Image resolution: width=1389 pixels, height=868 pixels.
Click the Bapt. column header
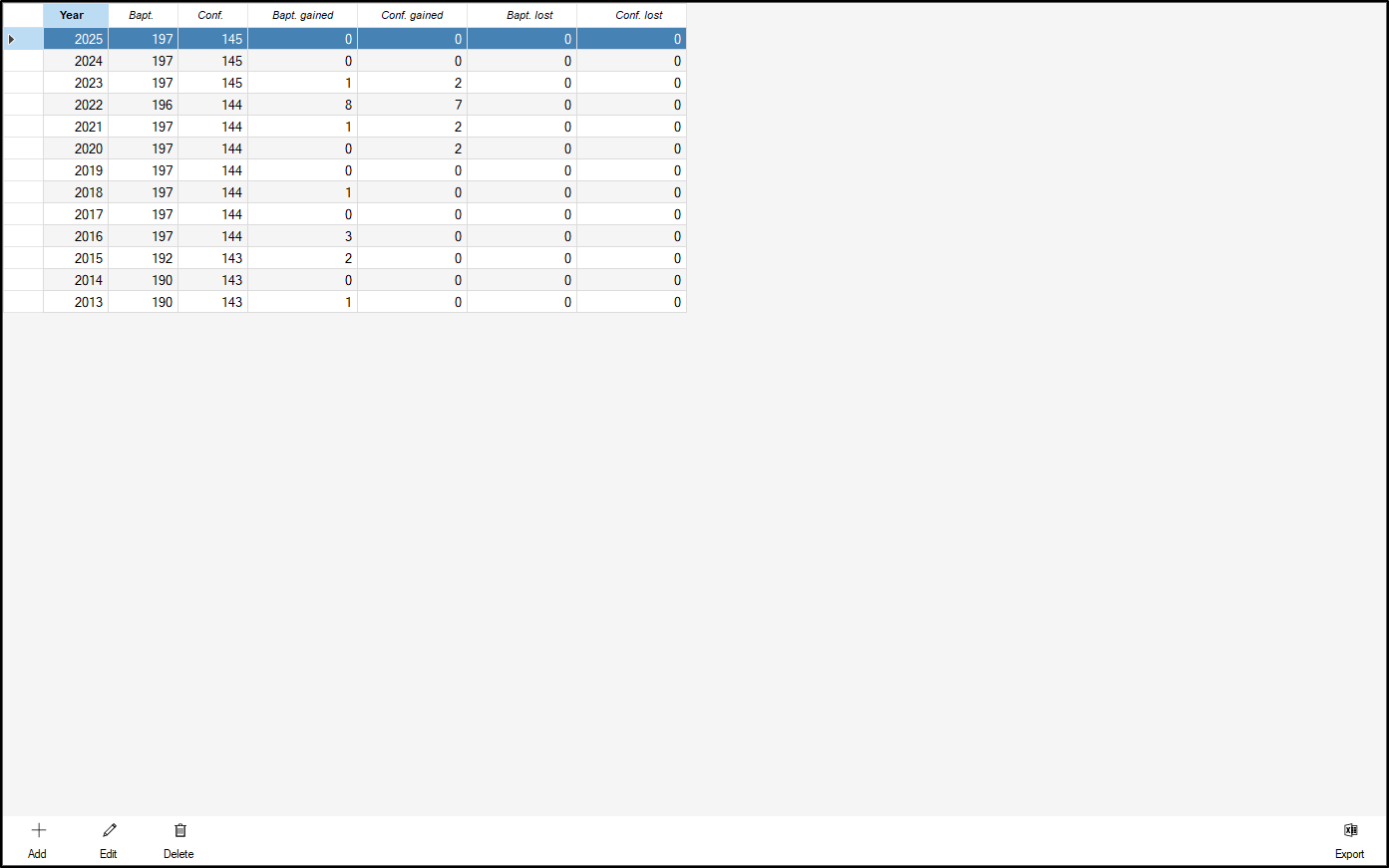tap(142, 15)
